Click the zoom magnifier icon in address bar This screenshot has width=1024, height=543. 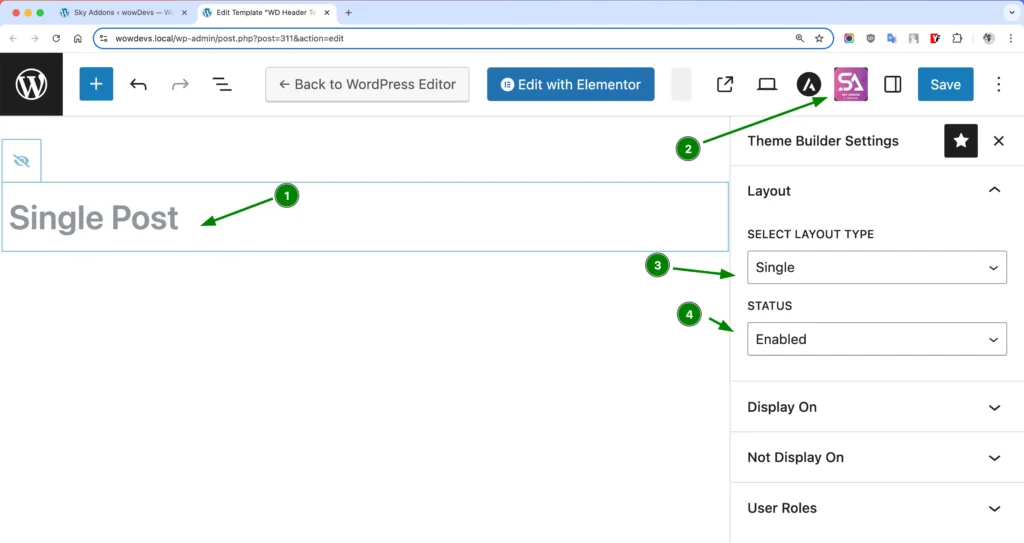coord(799,39)
